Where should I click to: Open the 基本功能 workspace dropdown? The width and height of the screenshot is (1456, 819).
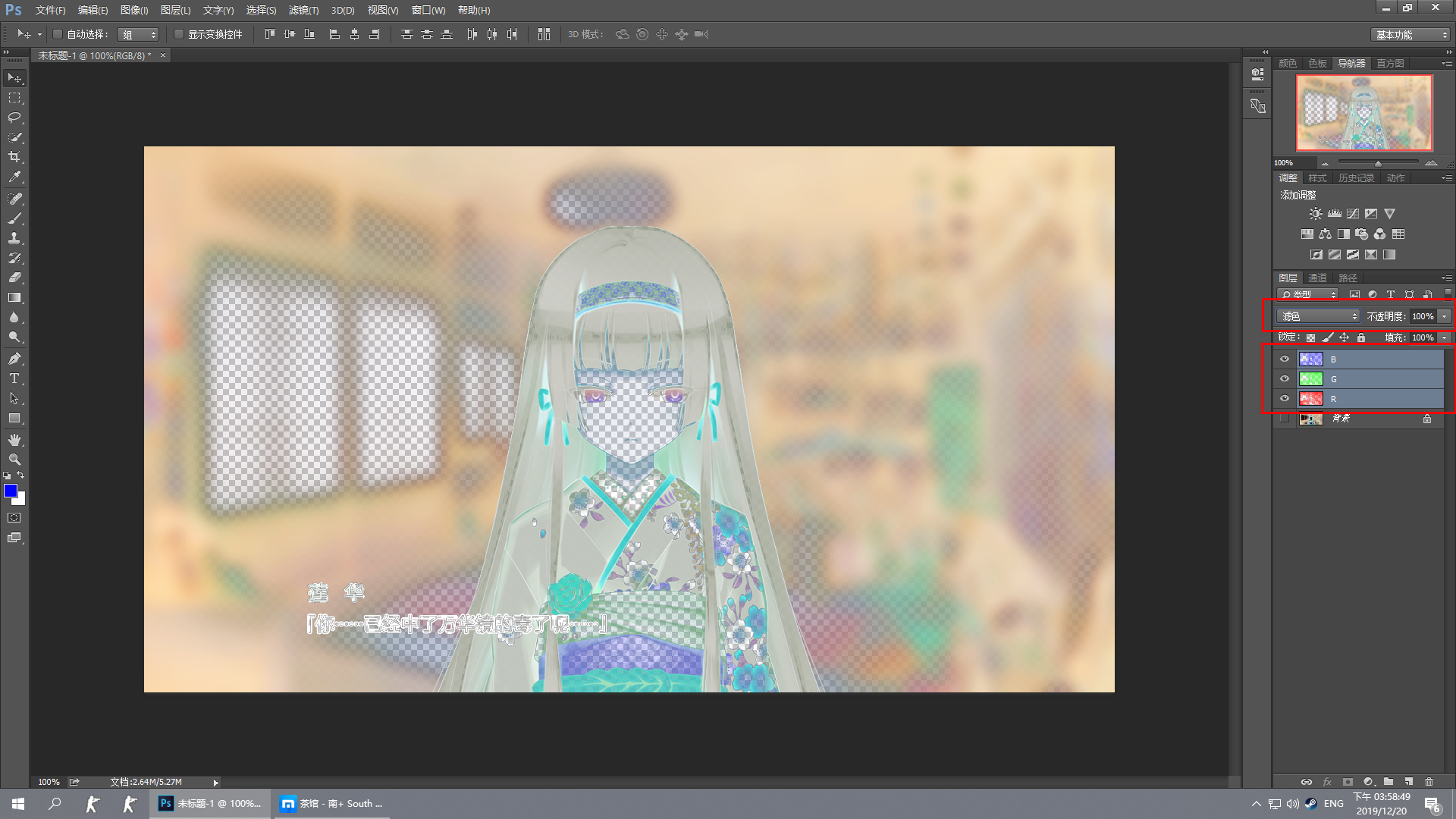tap(1410, 35)
